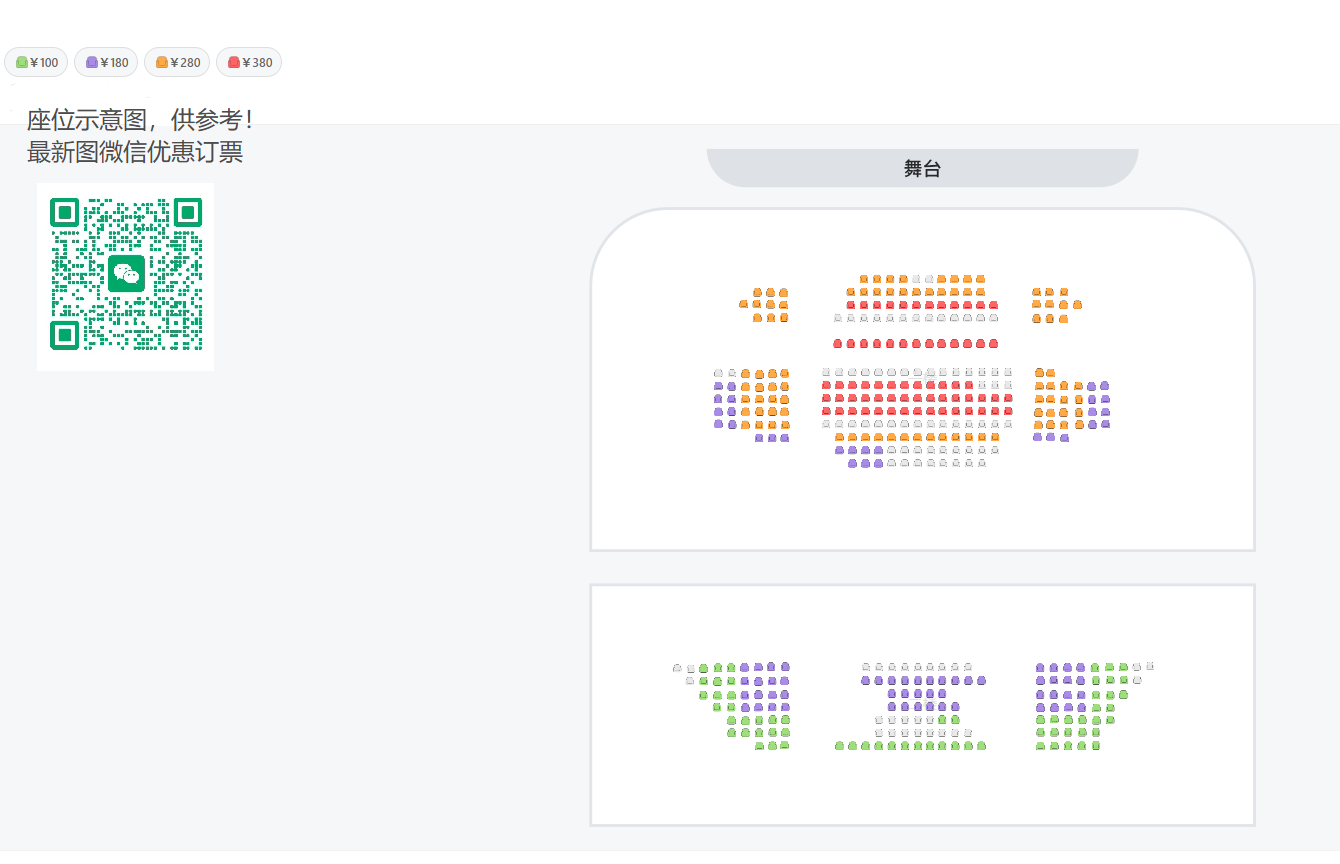
Task: Toggle the ¥180 price filter
Action: [106, 63]
